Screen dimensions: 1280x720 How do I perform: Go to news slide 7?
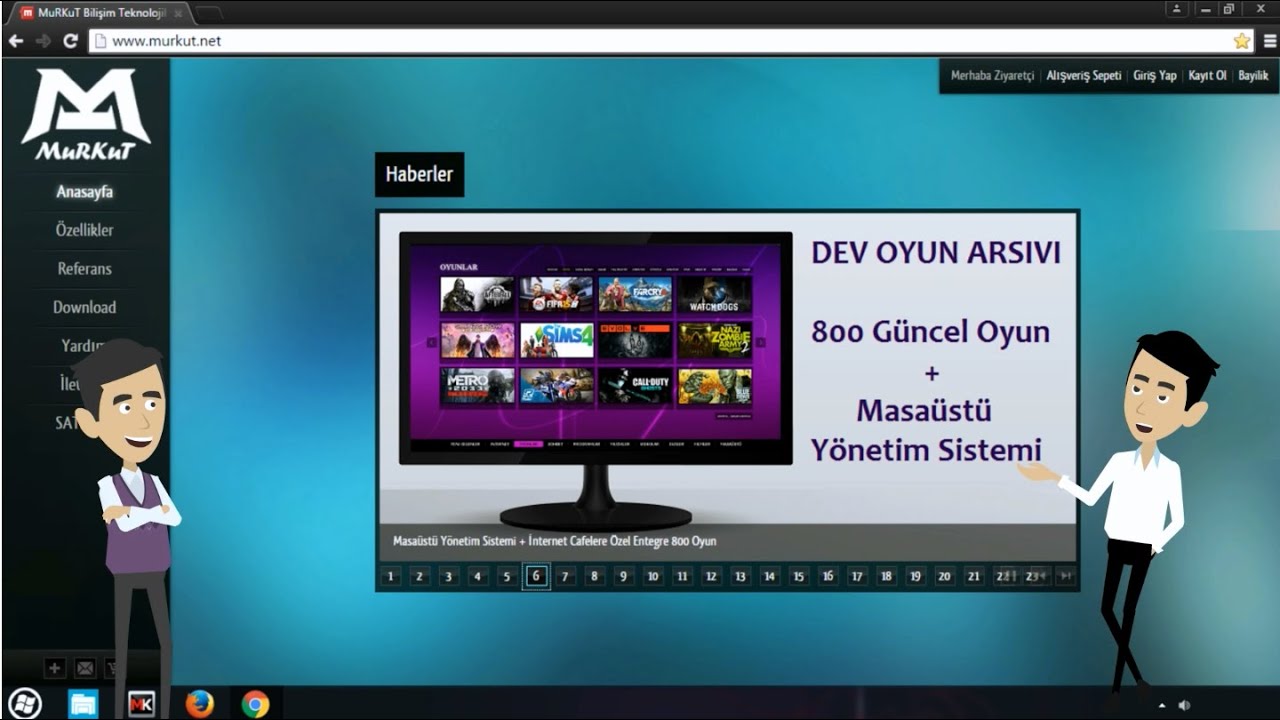coord(565,576)
